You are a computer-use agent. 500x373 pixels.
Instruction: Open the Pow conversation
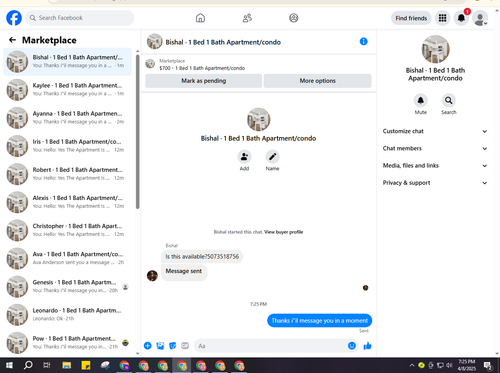click(x=68, y=342)
